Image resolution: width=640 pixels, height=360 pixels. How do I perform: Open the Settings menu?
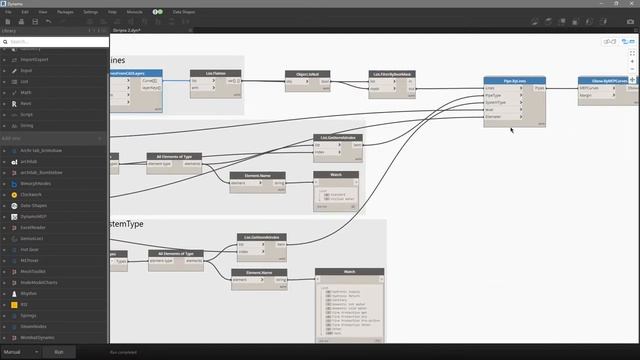click(91, 12)
